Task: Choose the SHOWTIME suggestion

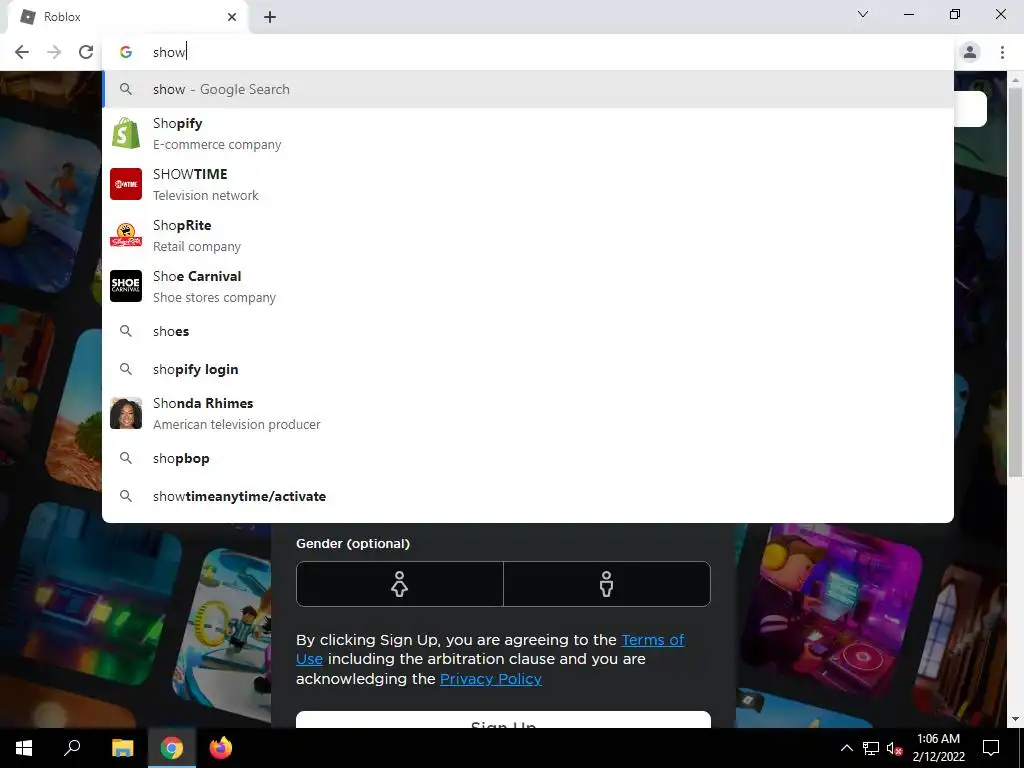Action: pos(528,184)
